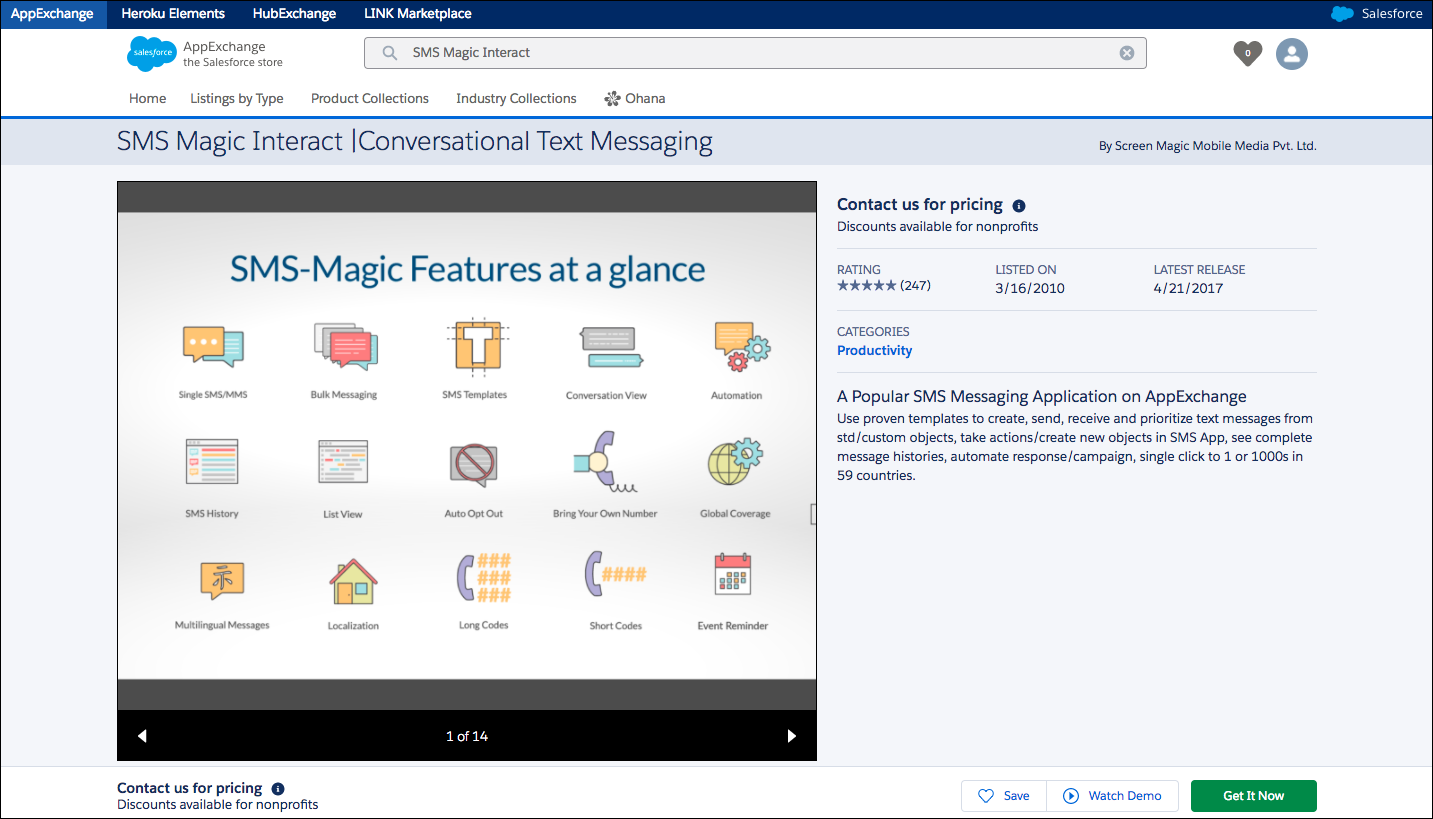The height and width of the screenshot is (819, 1433).
Task: Click the Salesforce text in top bar
Action: click(x=1392, y=14)
